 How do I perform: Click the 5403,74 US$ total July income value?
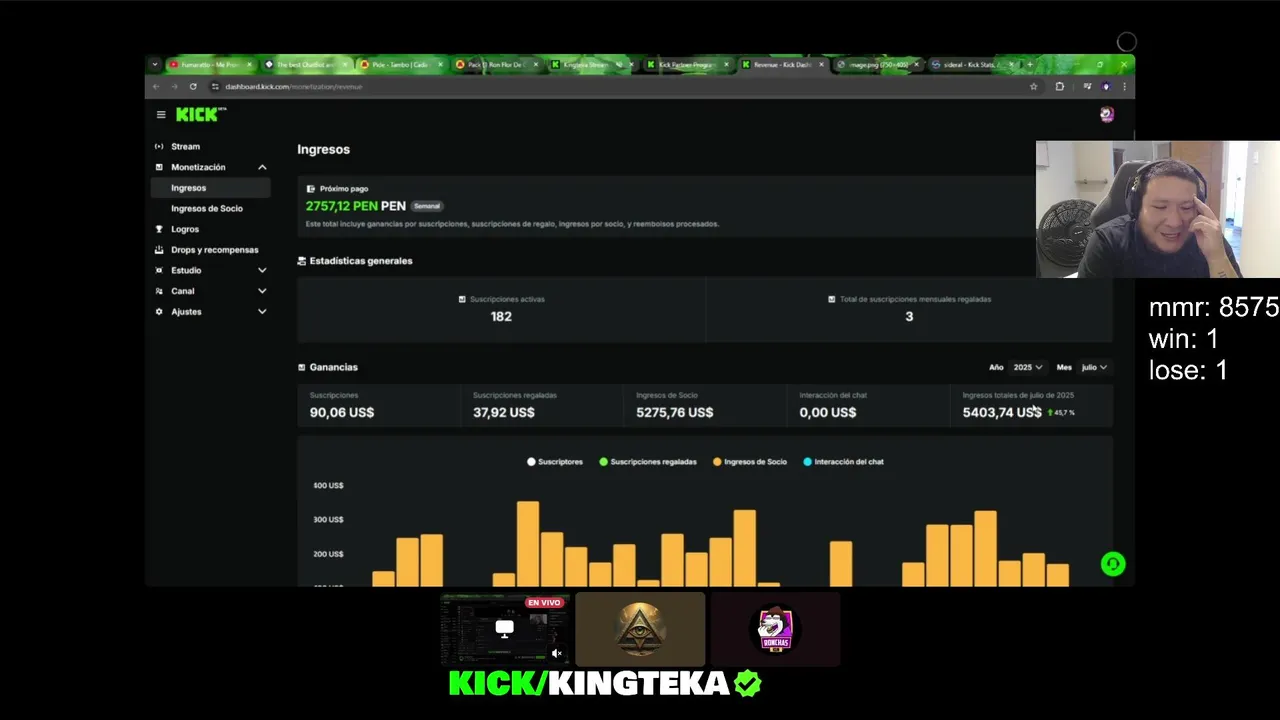(x=1002, y=412)
